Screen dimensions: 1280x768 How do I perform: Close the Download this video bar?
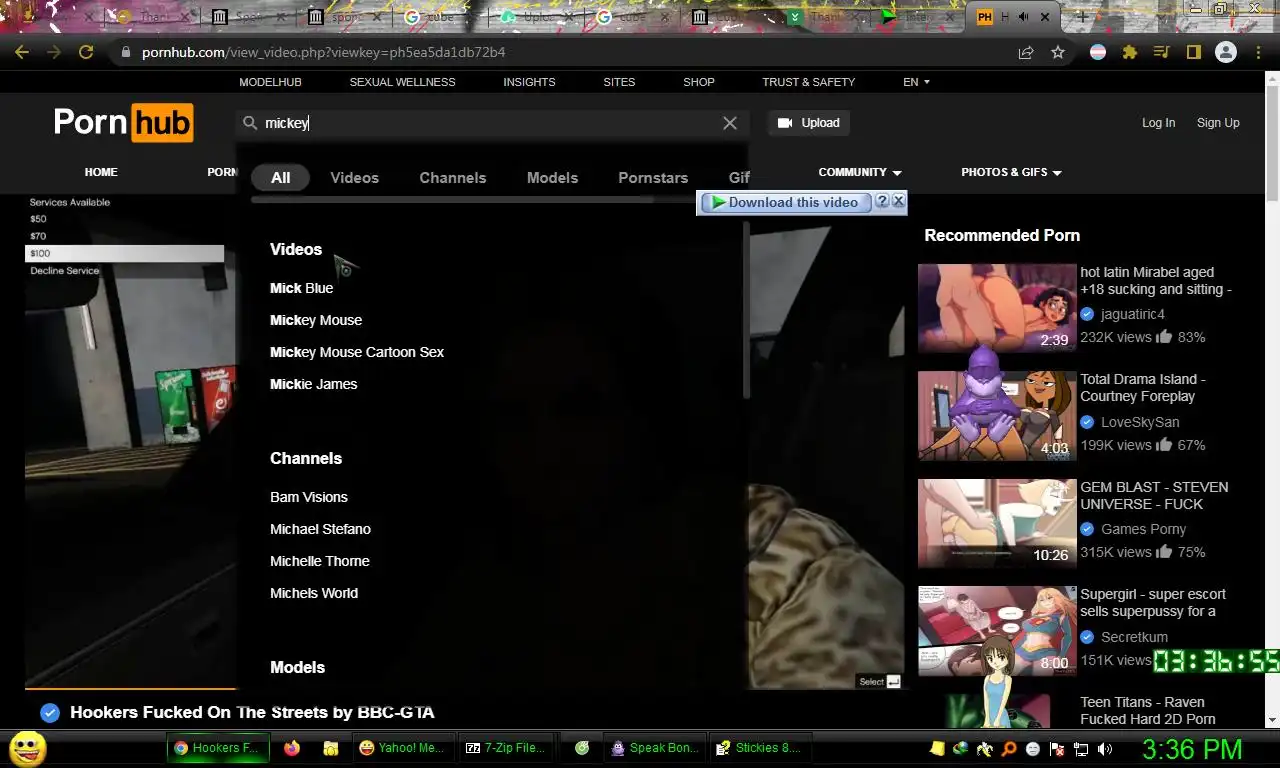pyautogui.click(x=898, y=201)
